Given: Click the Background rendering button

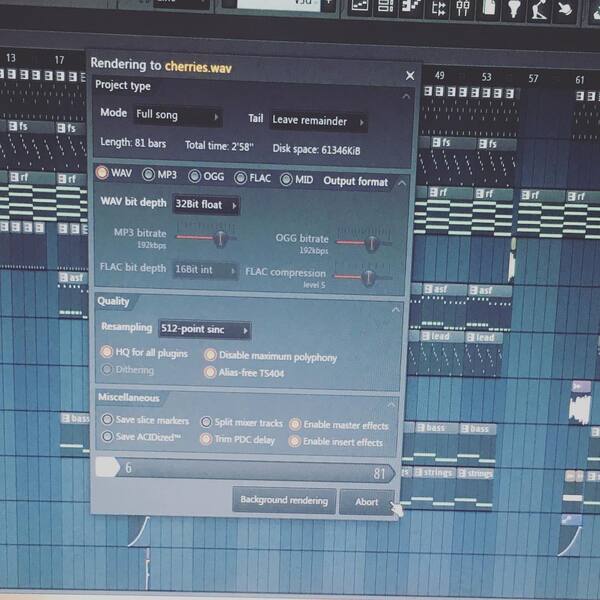Looking at the screenshot, I should coord(284,500).
